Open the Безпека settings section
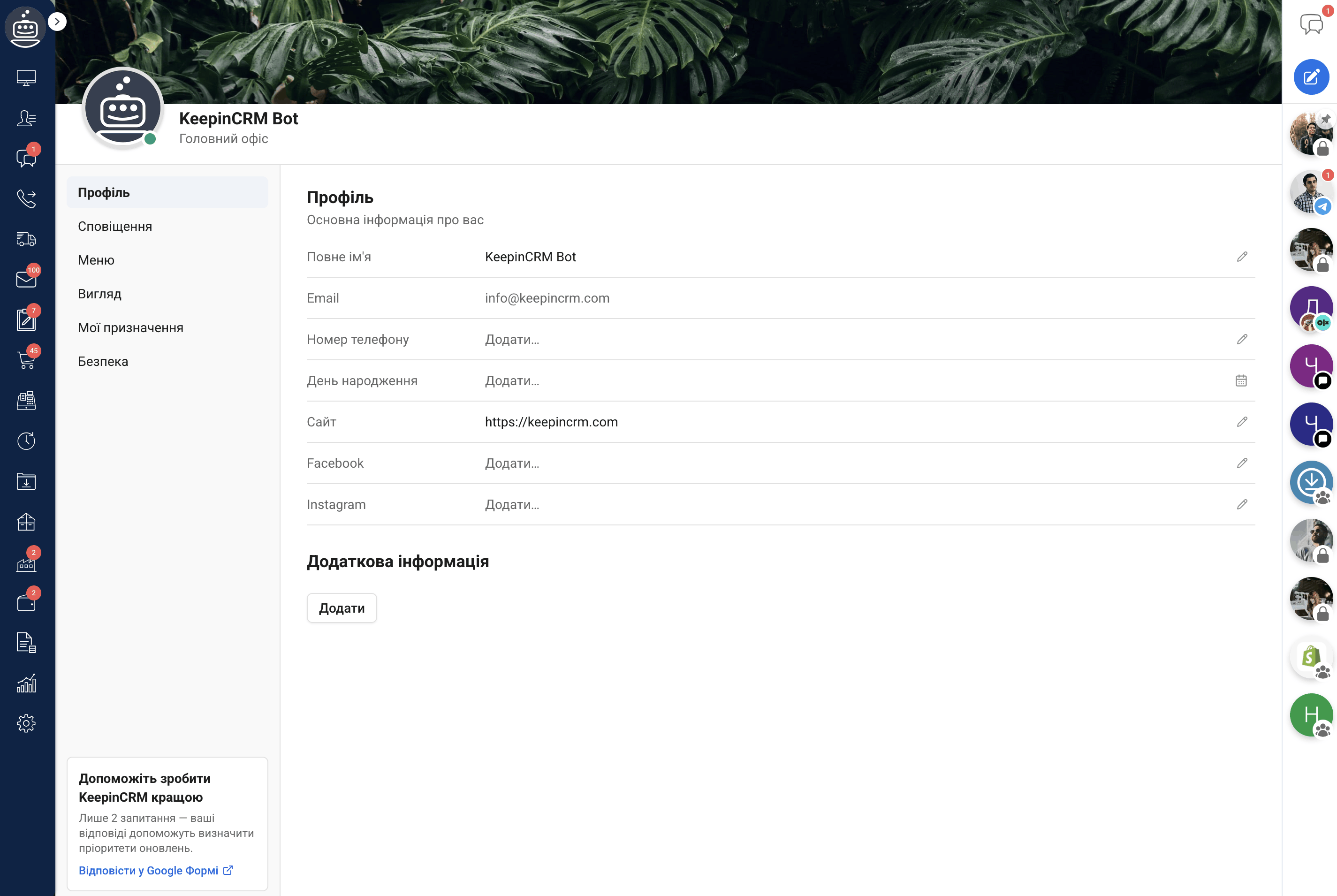Screen dimensions: 1337x896 coord(167,361)
